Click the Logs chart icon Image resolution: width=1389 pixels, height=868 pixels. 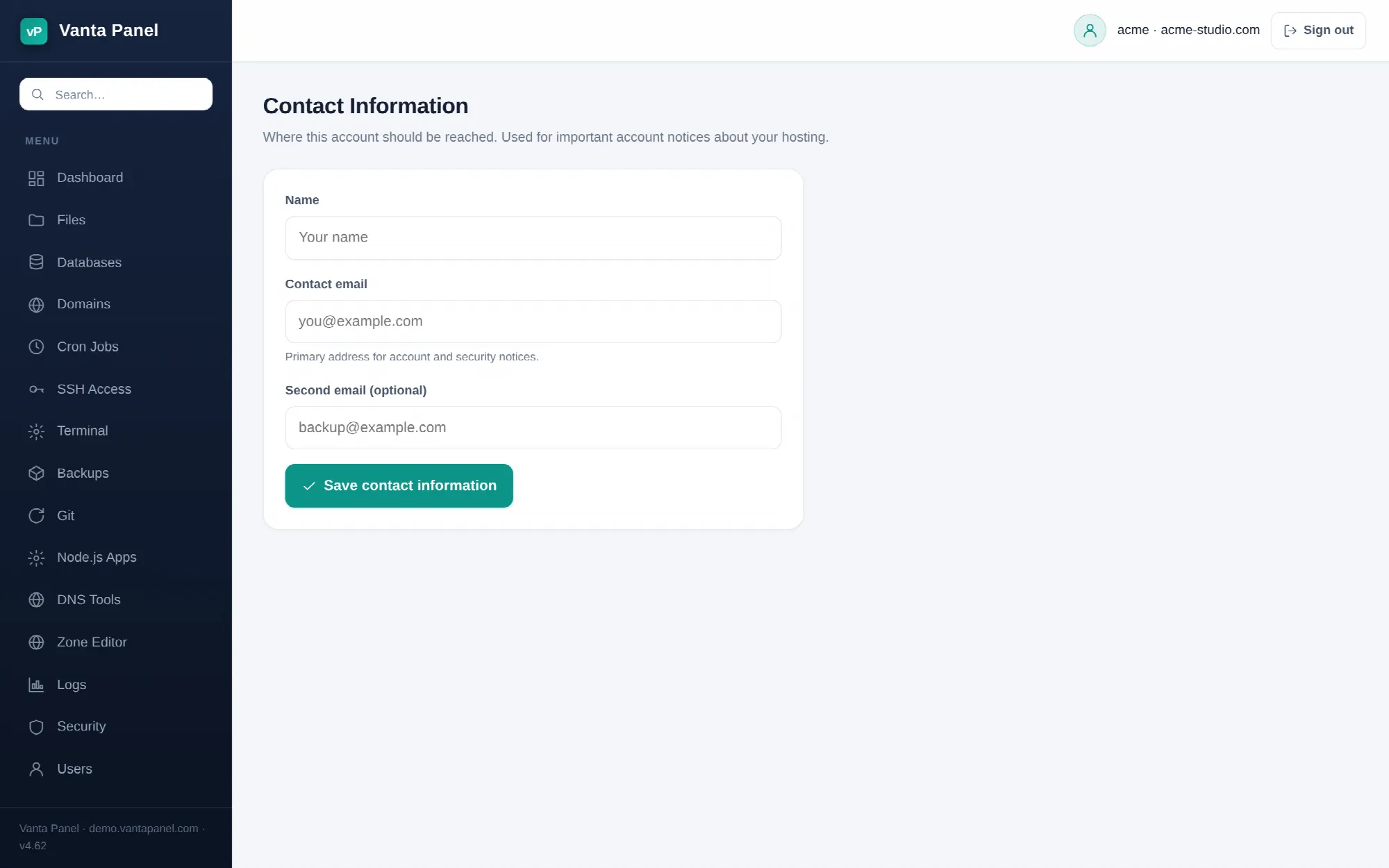36,685
